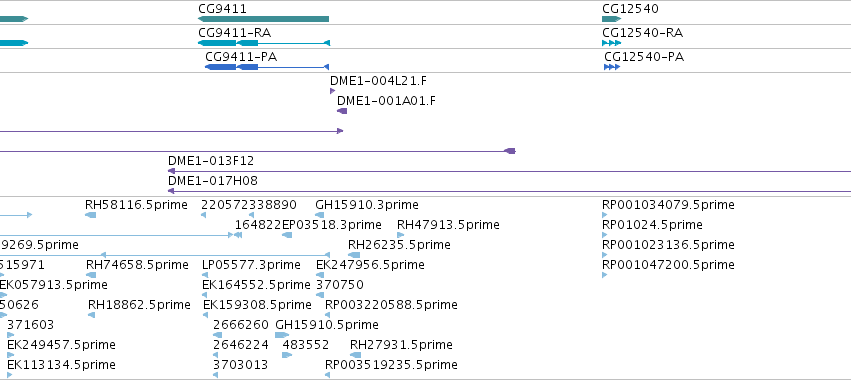Click the DME1-001A01.F purple glyph

pos(342,111)
